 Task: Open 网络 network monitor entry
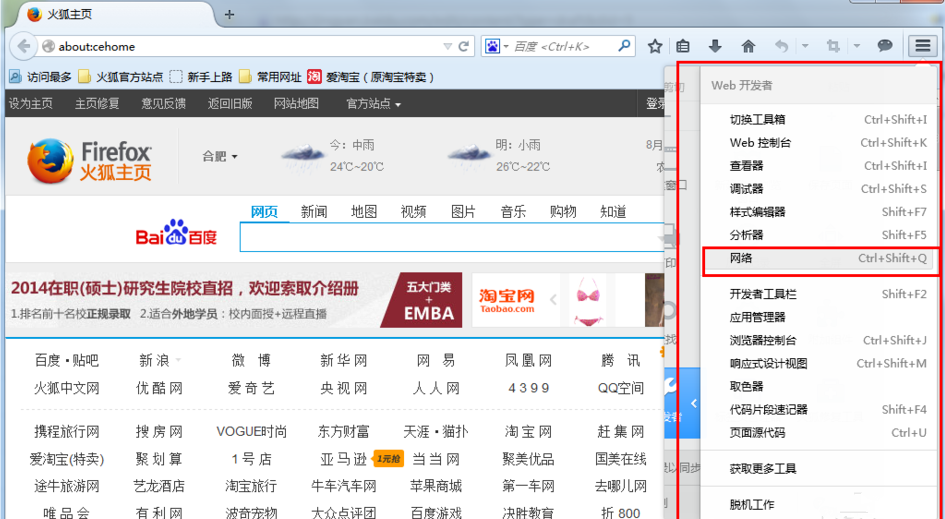click(x=820, y=258)
